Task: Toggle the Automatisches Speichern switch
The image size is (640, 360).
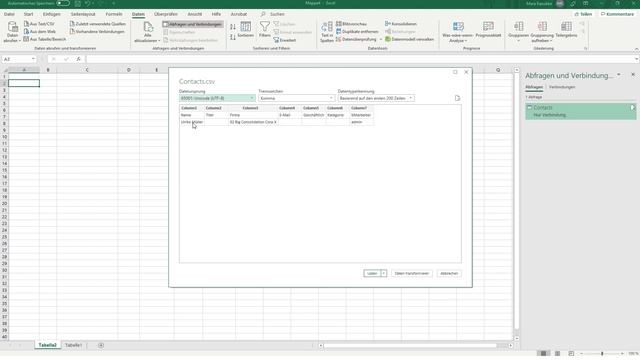Action: click(x=62, y=3)
